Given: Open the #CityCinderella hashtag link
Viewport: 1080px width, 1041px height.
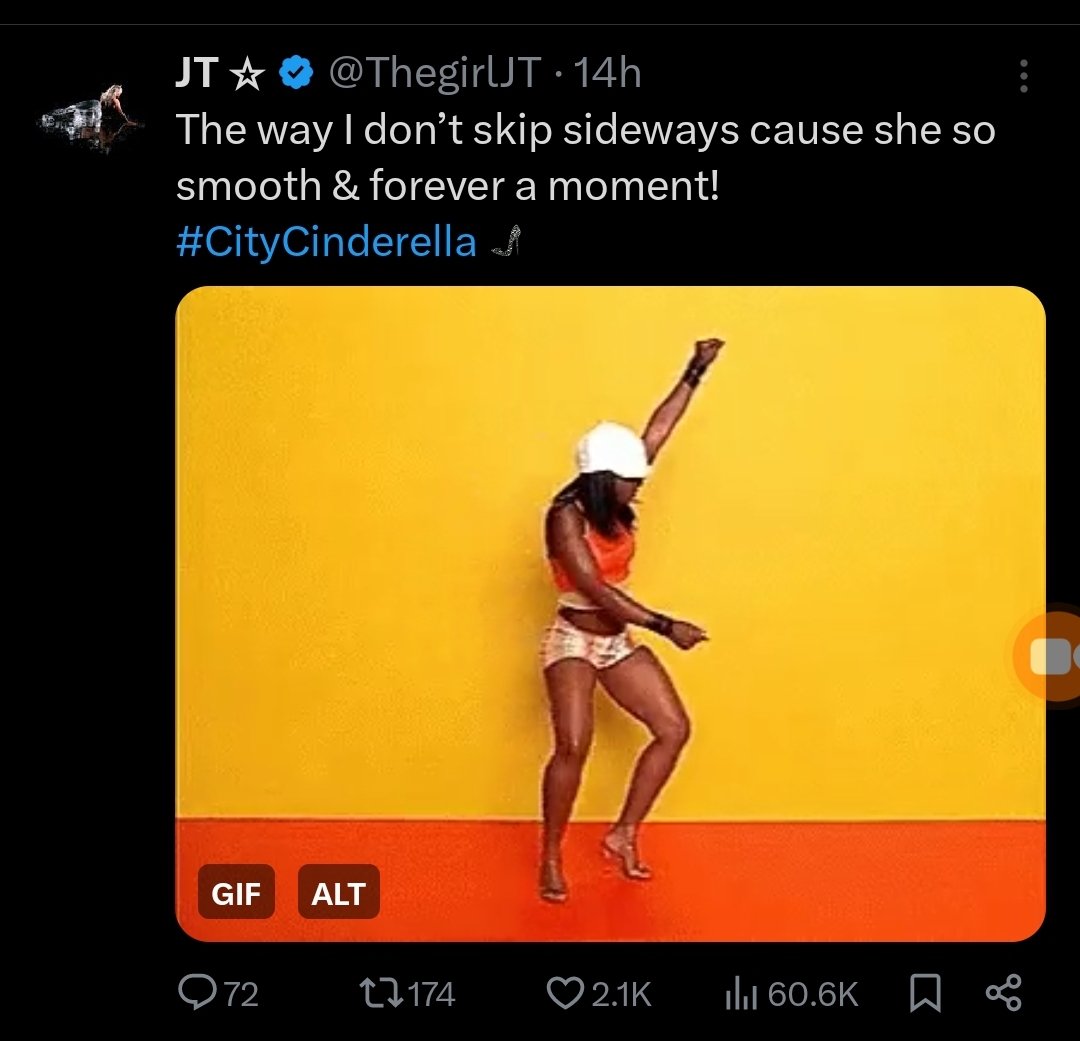Looking at the screenshot, I should click(326, 242).
